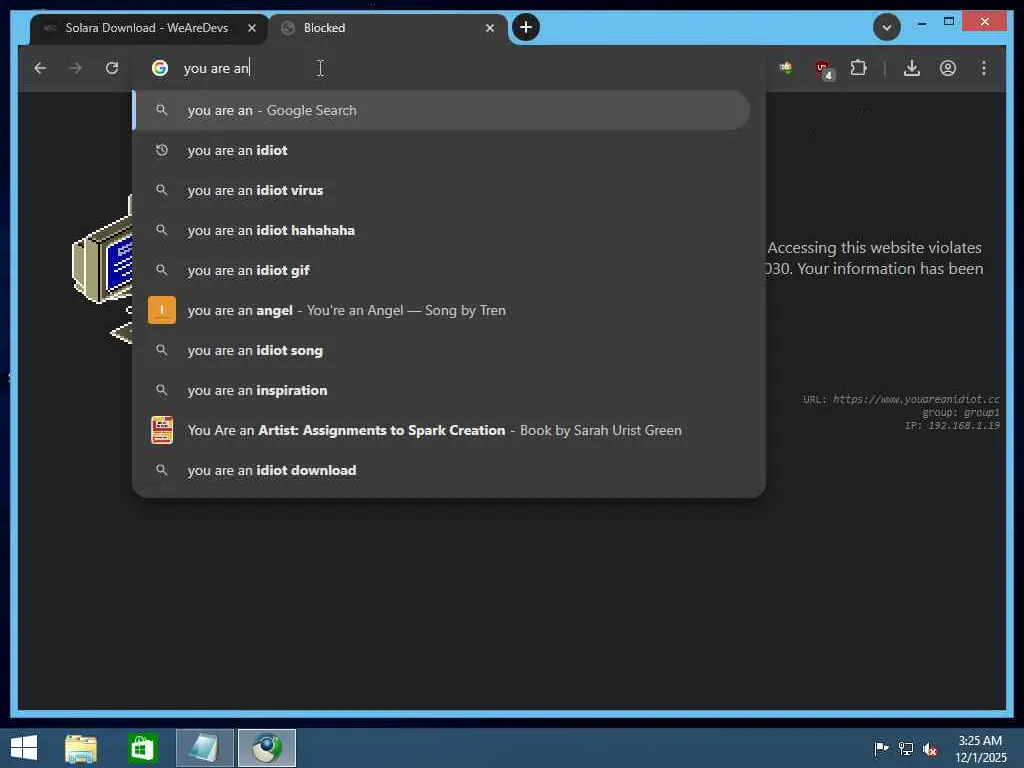Screen dimensions: 1024x768
Task: Close the browser window with red X
Action: point(985,22)
